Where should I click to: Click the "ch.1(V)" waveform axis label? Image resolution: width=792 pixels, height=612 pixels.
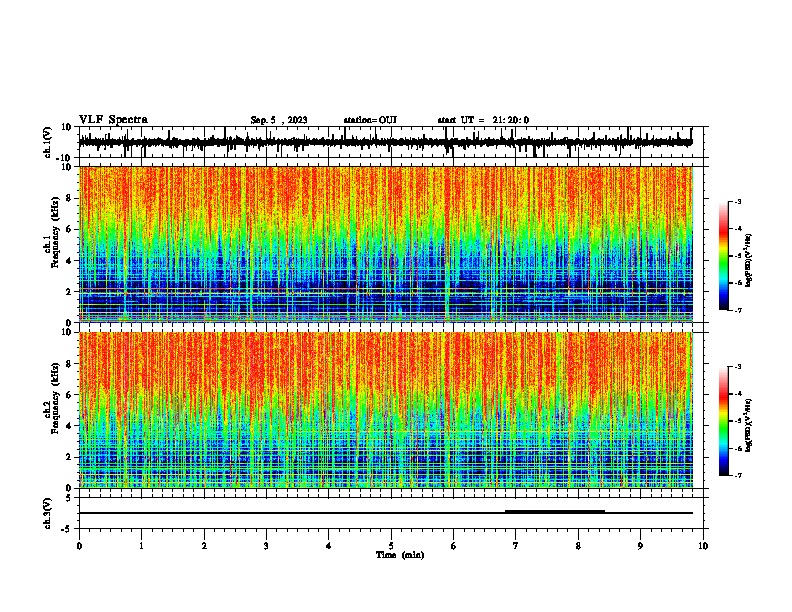(48, 142)
